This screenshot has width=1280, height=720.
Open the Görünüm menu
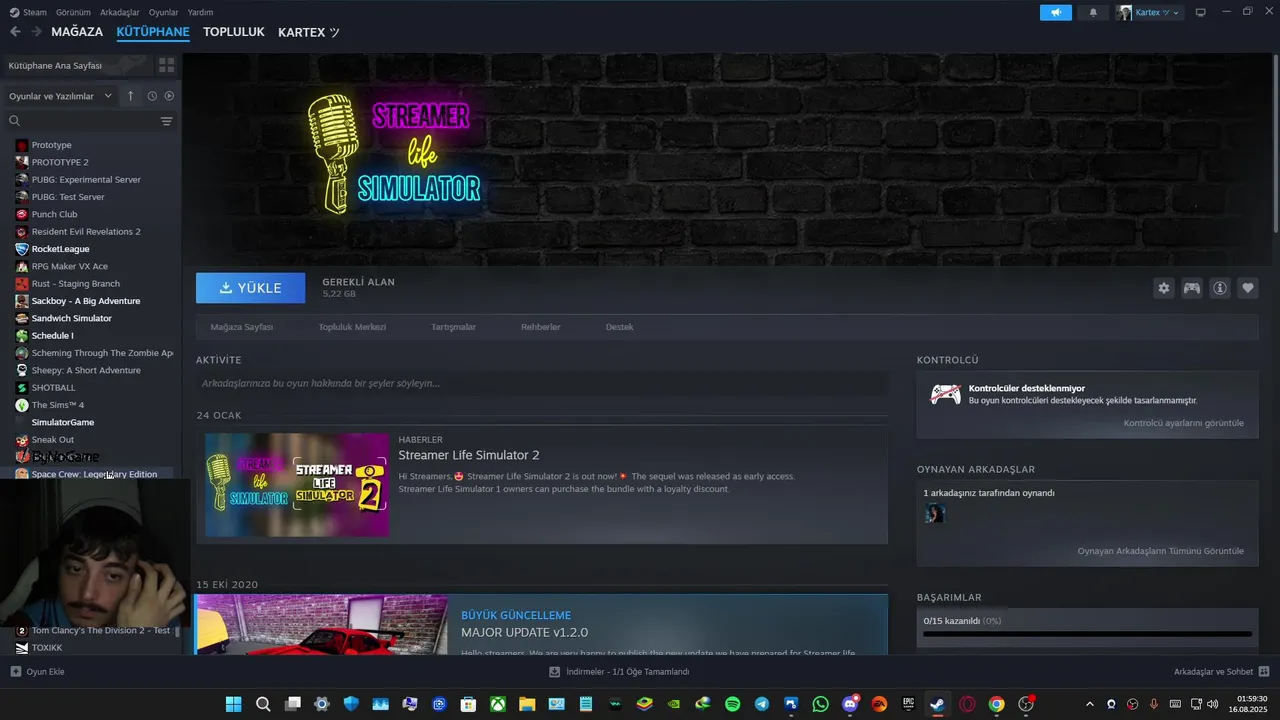point(73,12)
